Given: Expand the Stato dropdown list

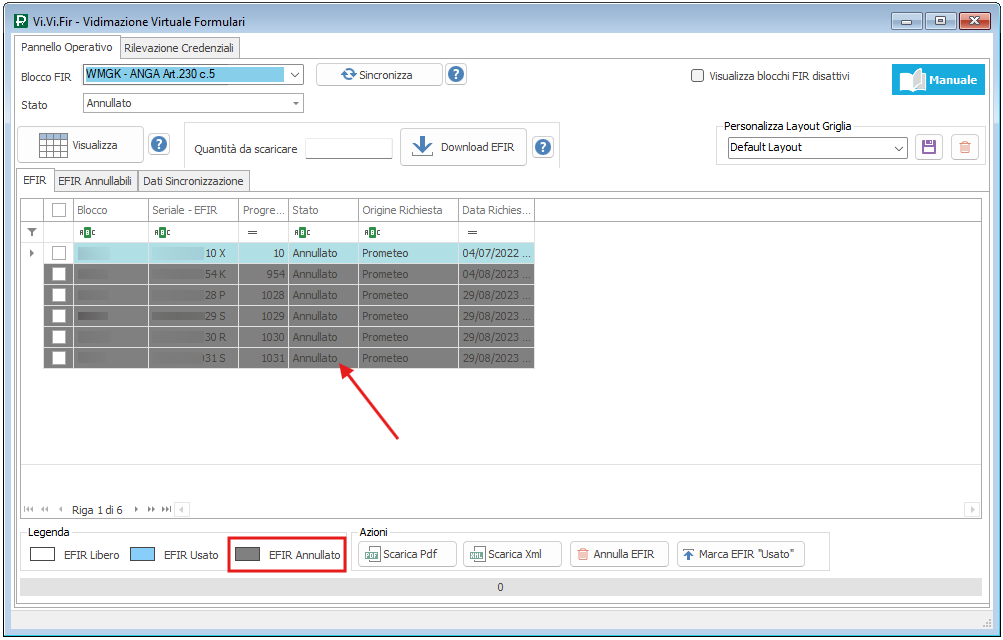Looking at the screenshot, I should [x=296, y=103].
